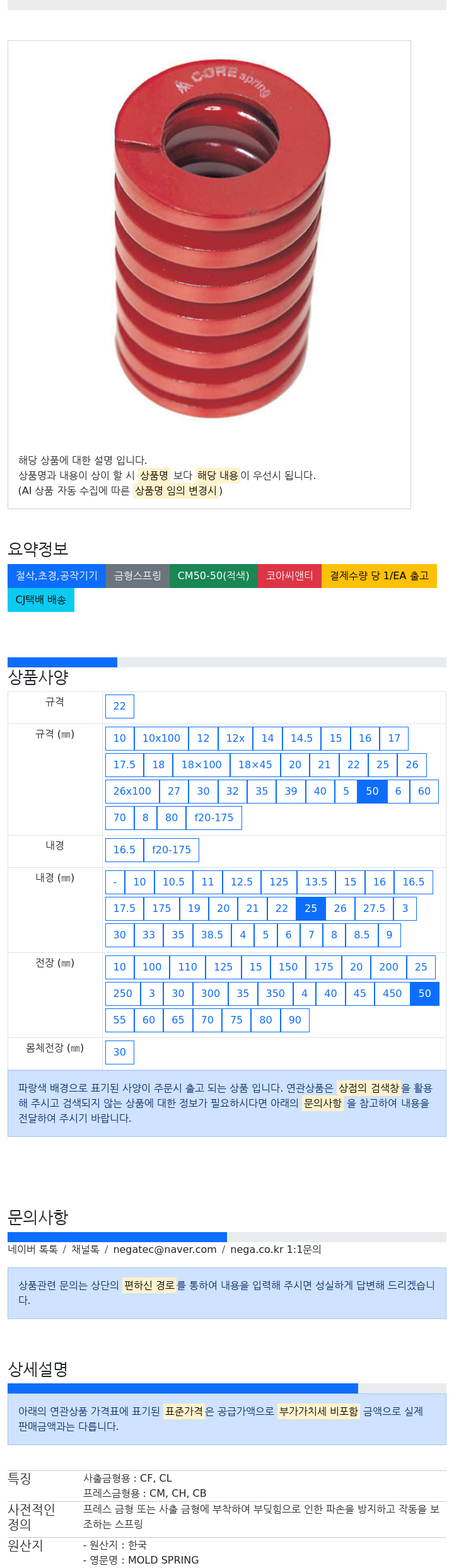Select the 90 total length option
454x1568 pixels.
coord(295,1020)
